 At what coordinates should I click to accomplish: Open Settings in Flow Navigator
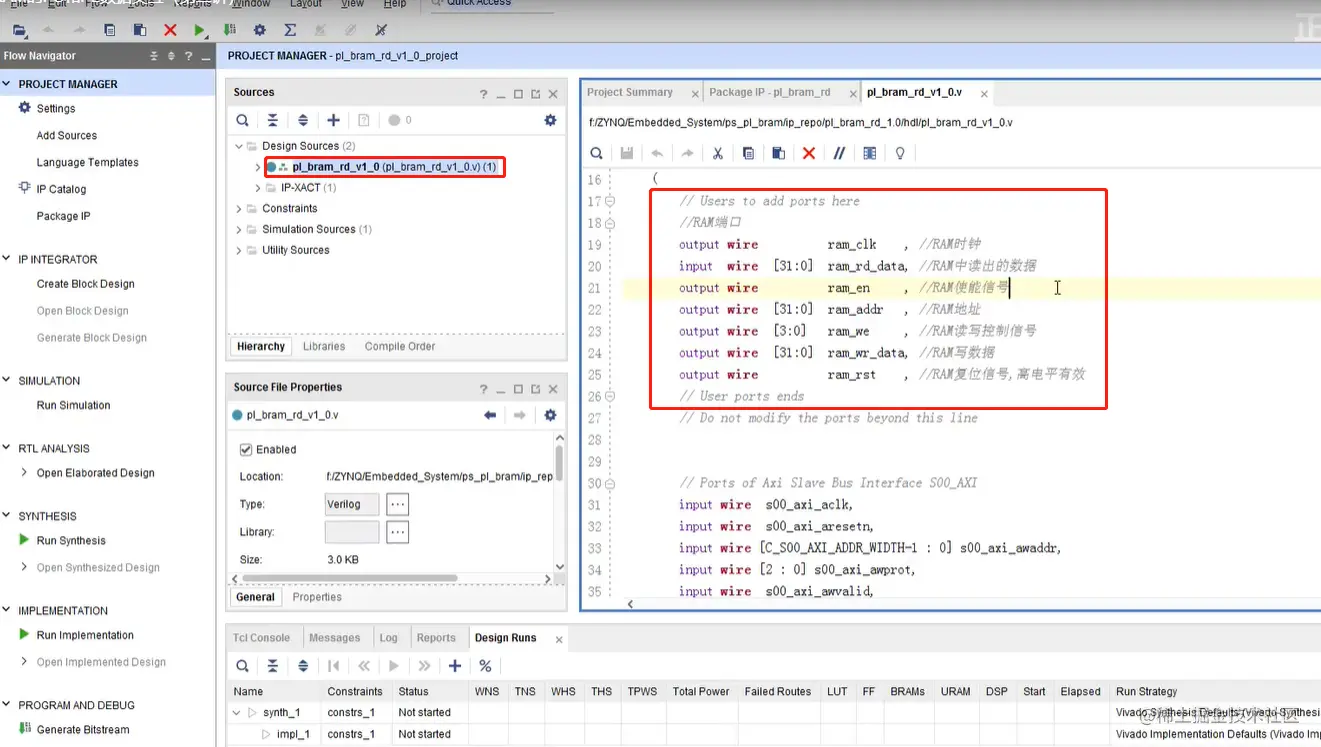[x=56, y=109]
